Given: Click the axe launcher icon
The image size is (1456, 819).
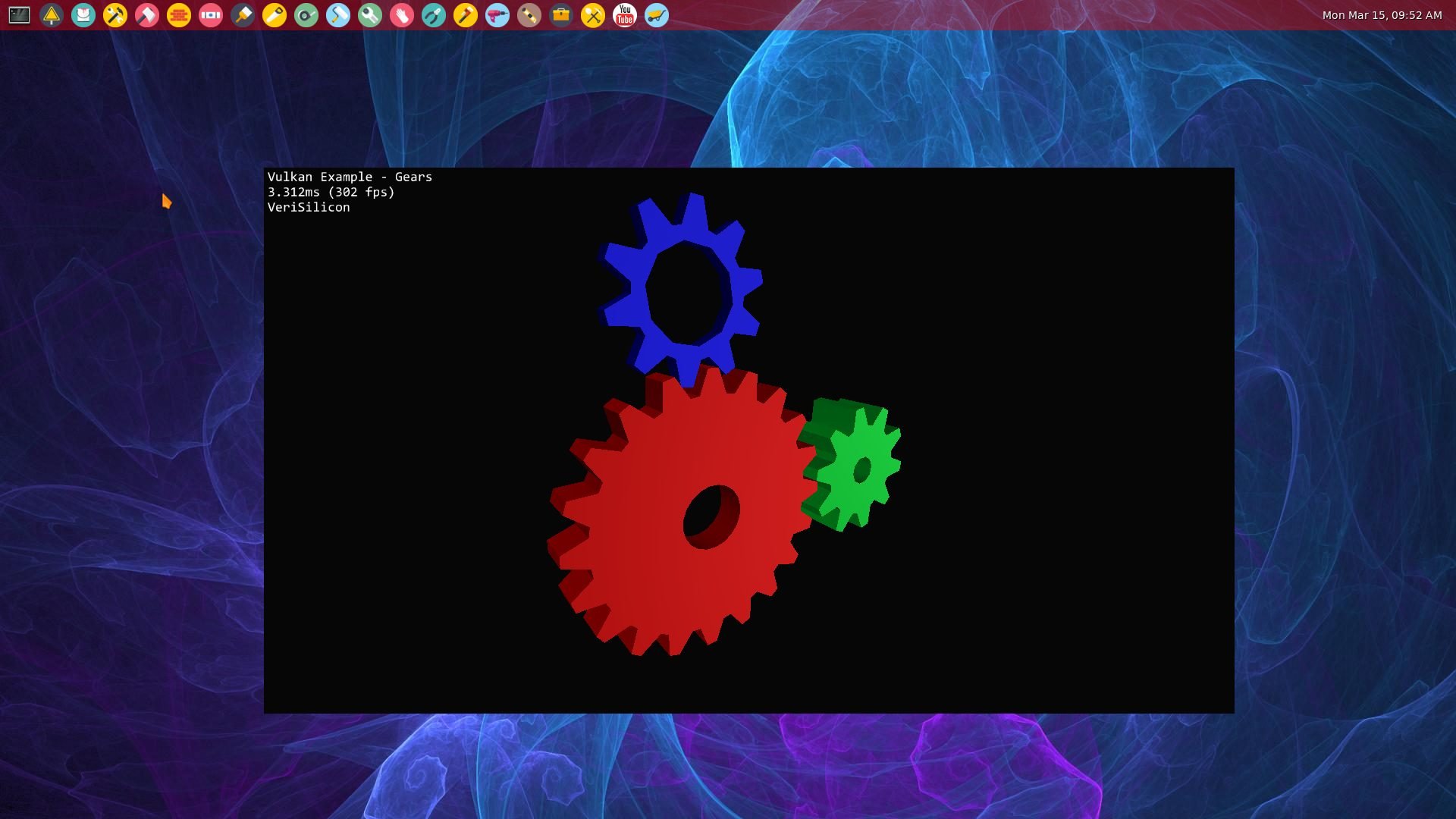Looking at the screenshot, I should click(x=147, y=15).
